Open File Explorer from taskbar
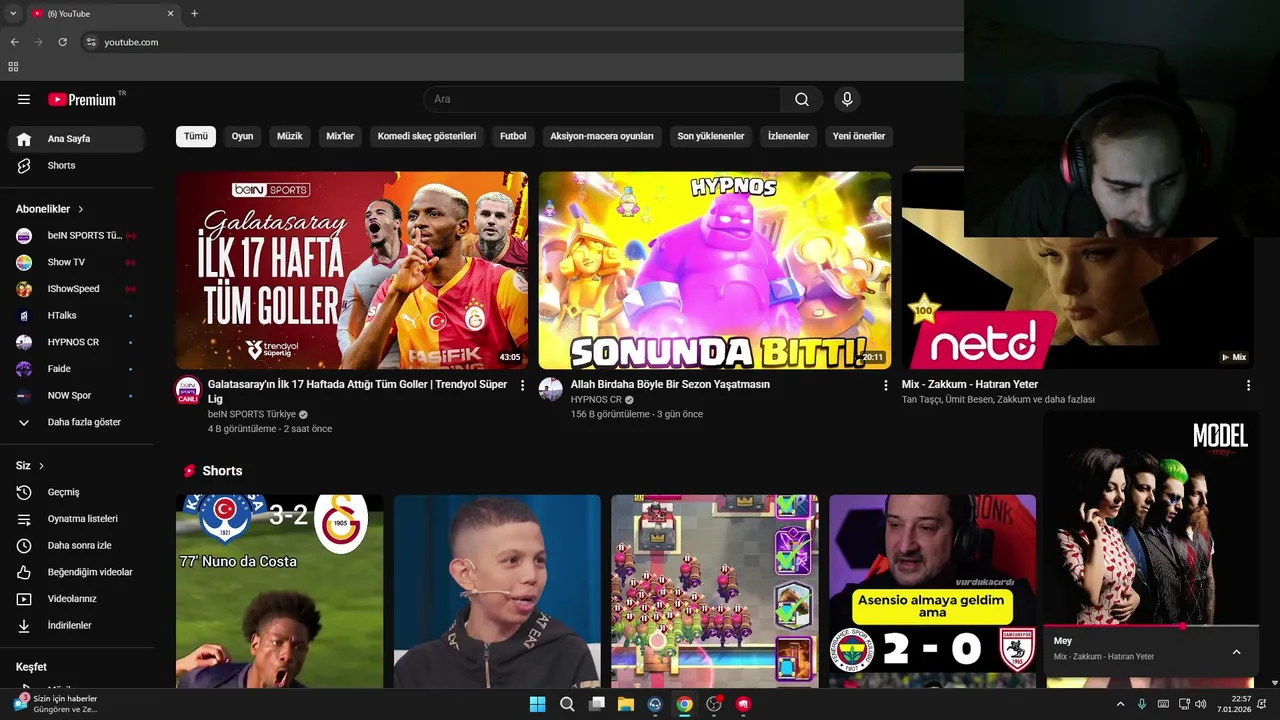This screenshot has height=720, width=1280. tap(626, 704)
